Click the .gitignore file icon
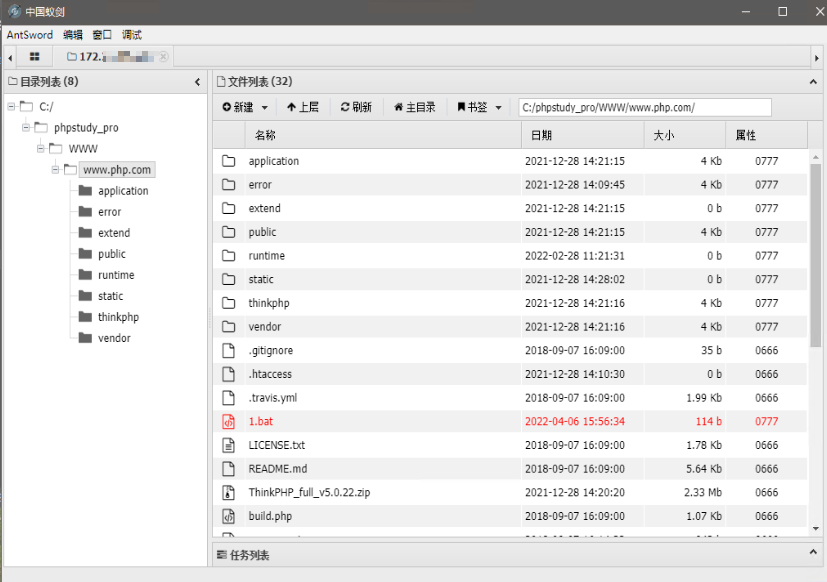The height and width of the screenshot is (582, 827). (228, 350)
